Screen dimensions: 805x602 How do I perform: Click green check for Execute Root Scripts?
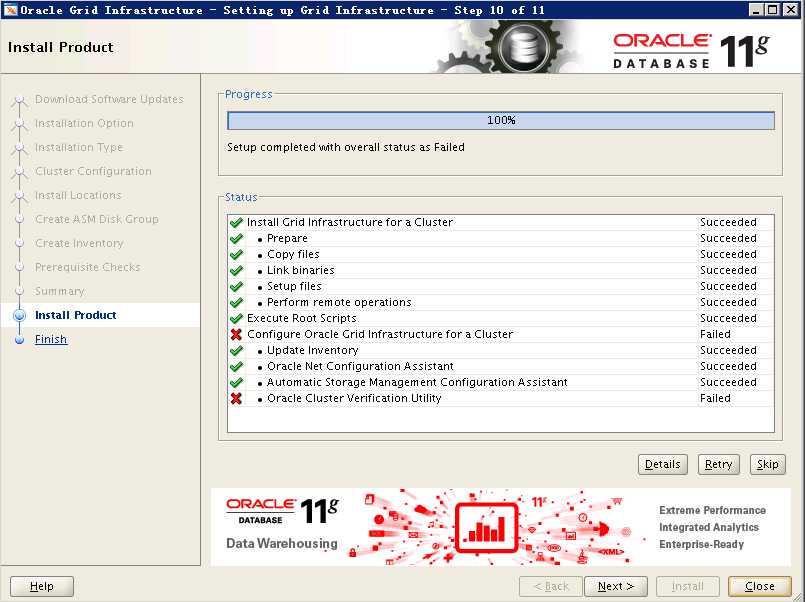[x=236, y=318]
